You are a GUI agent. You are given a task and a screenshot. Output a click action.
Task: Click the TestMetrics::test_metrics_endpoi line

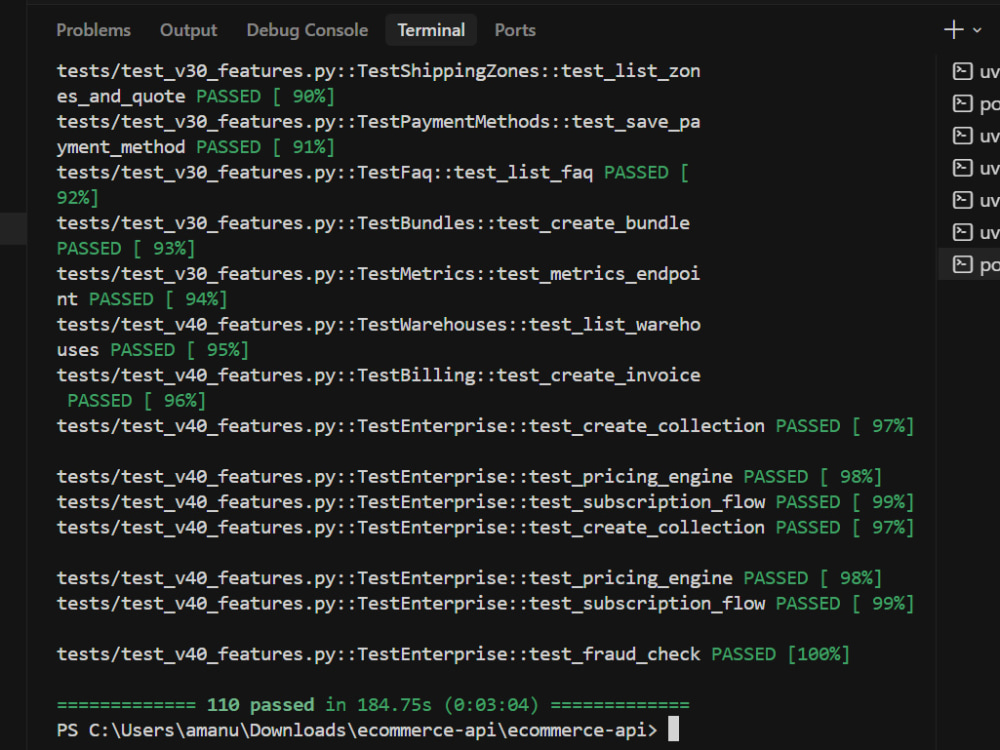378,274
